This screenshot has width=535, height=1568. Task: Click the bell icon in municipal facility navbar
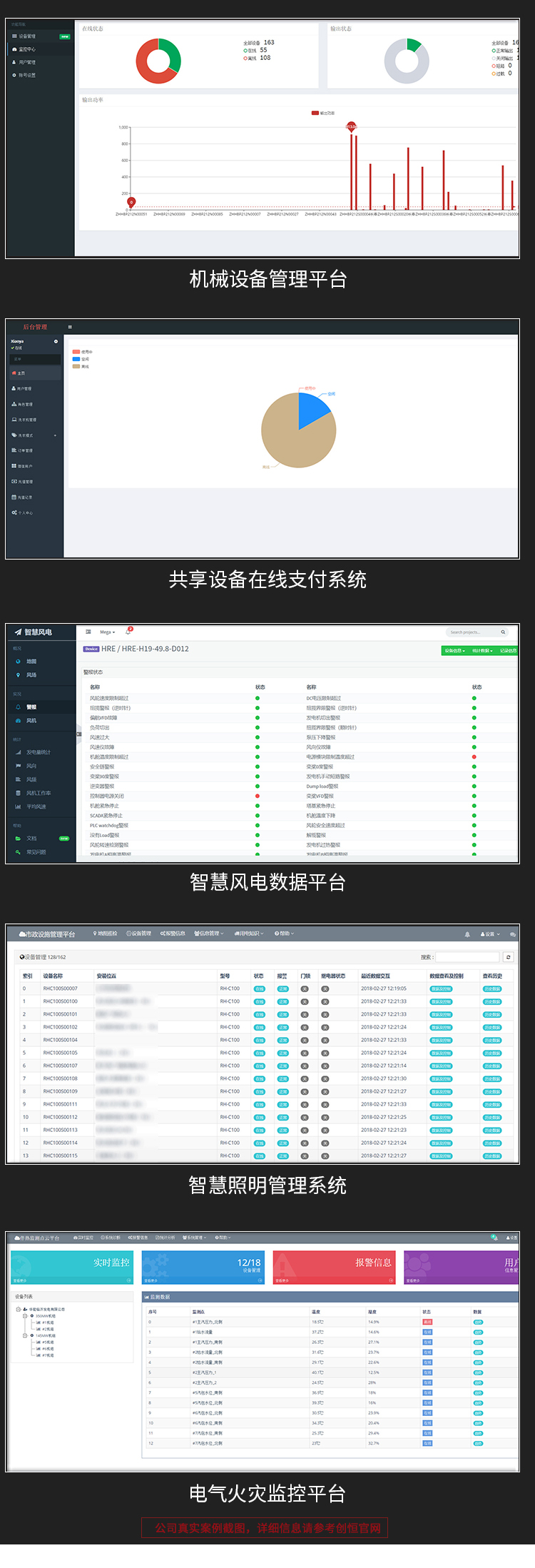(x=467, y=934)
